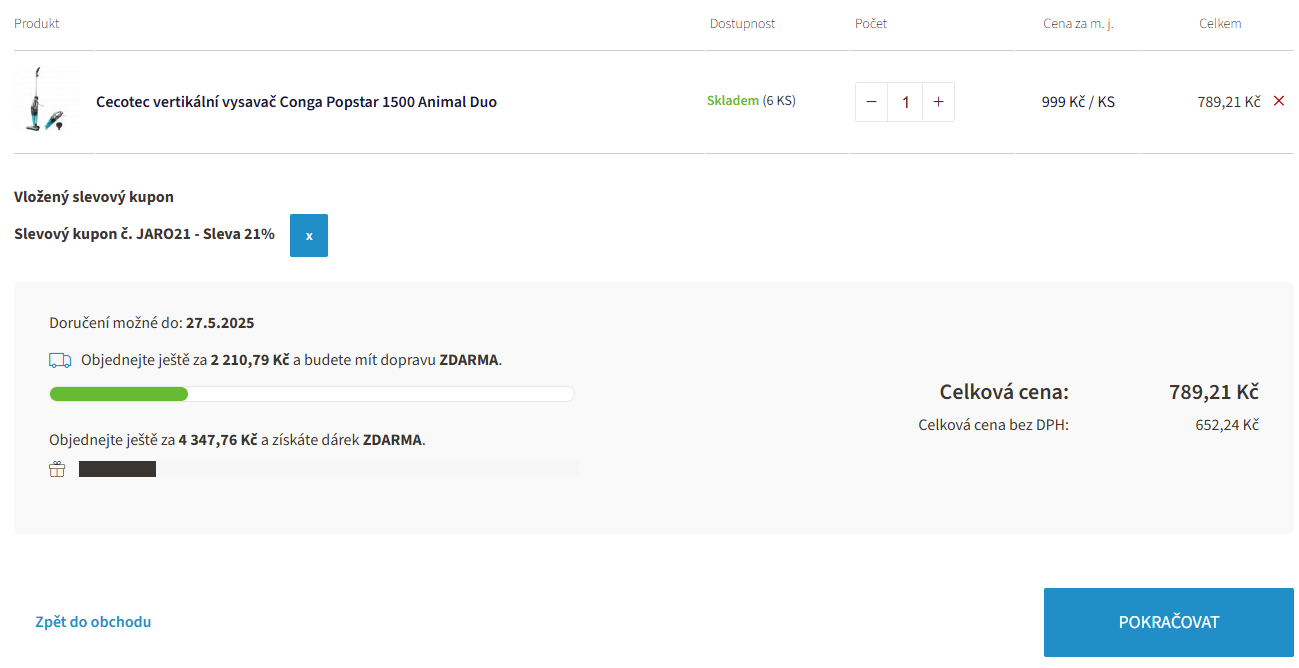Image resolution: width=1299 pixels, height=668 pixels.
Task: Click the delivery truck icon
Action: click(60, 360)
